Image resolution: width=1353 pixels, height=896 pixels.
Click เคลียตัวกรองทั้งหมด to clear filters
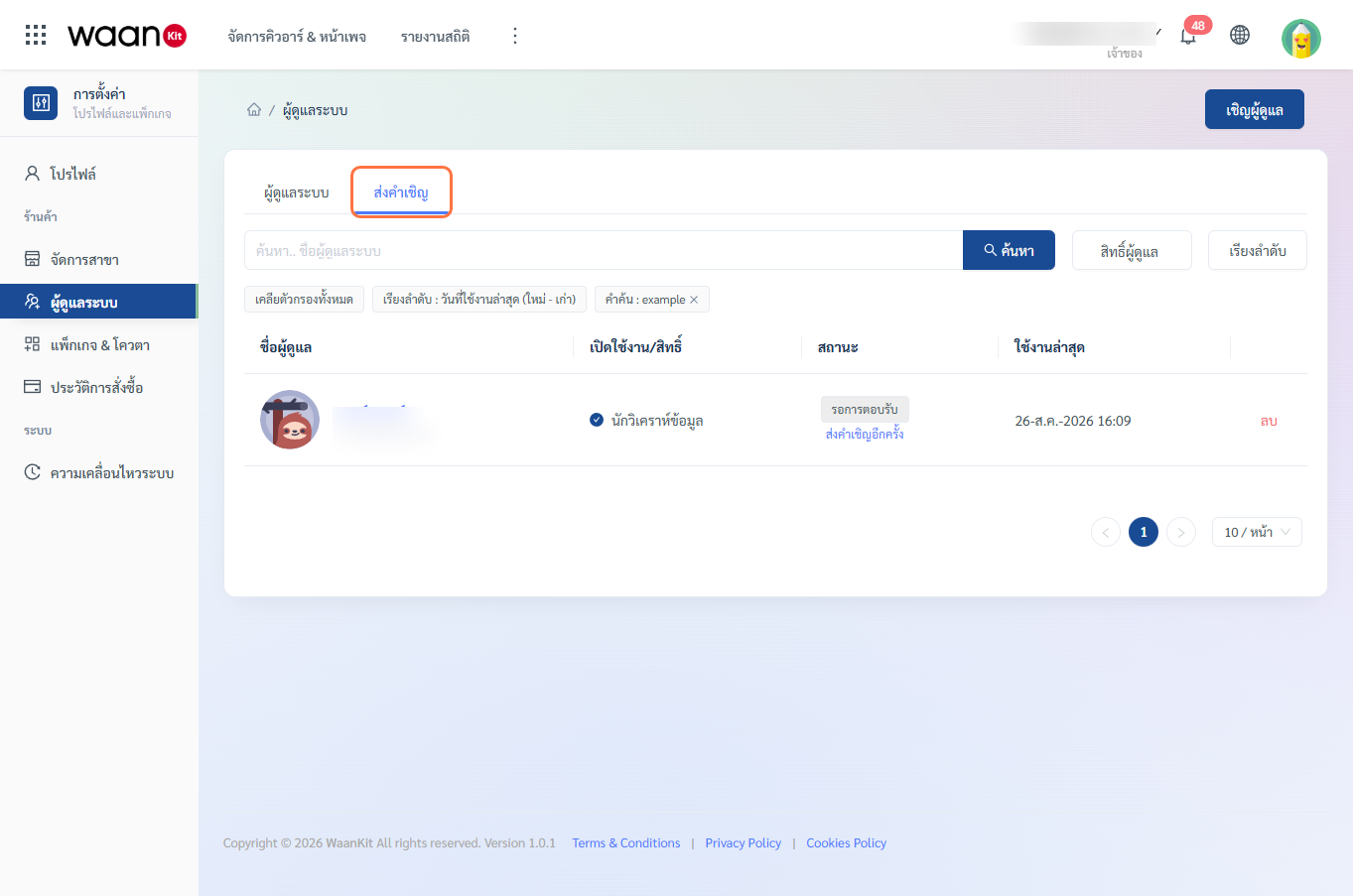(304, 299)
